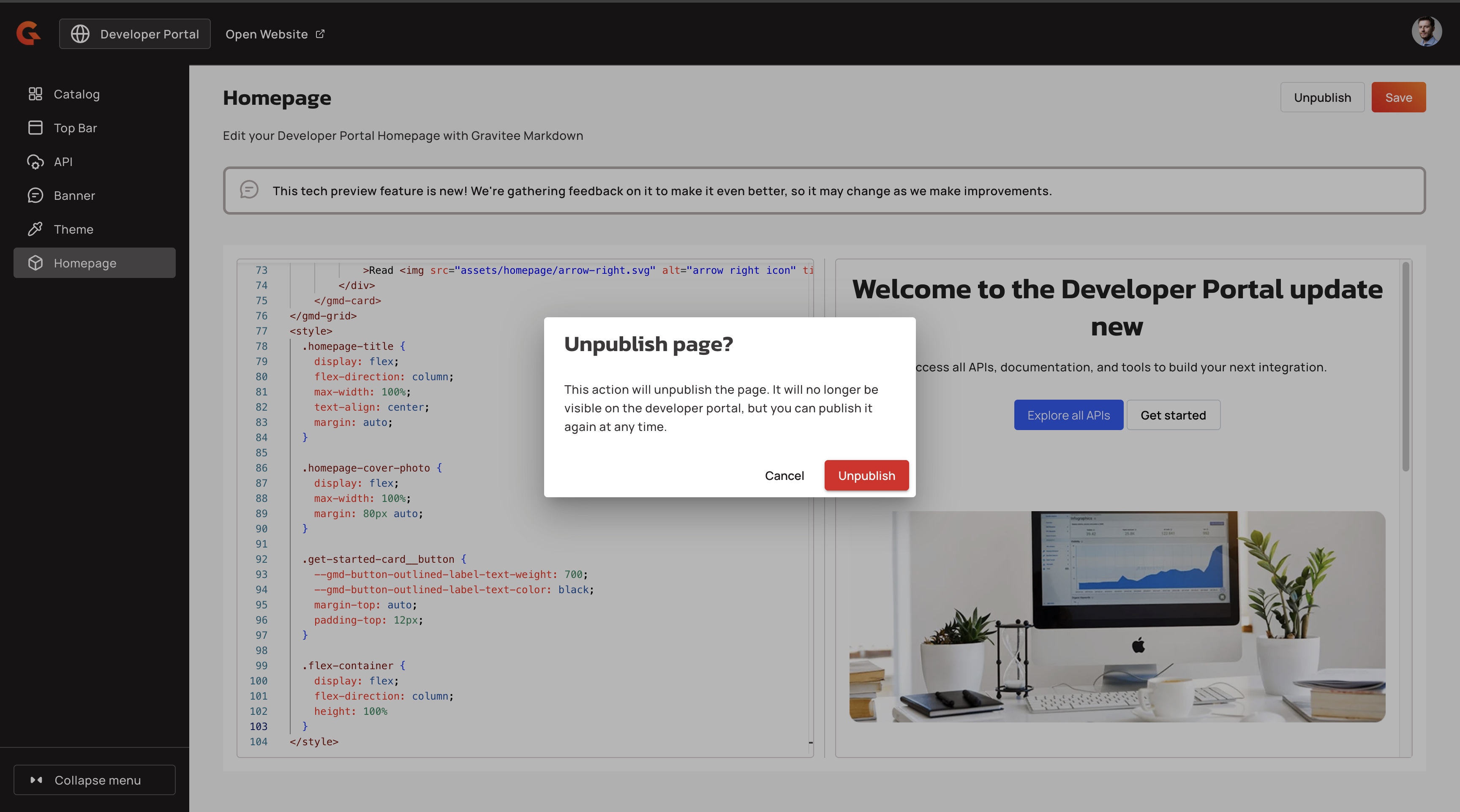Open the Theme menu item
The image size is (1460, 812).
click(x=74, y=229)
